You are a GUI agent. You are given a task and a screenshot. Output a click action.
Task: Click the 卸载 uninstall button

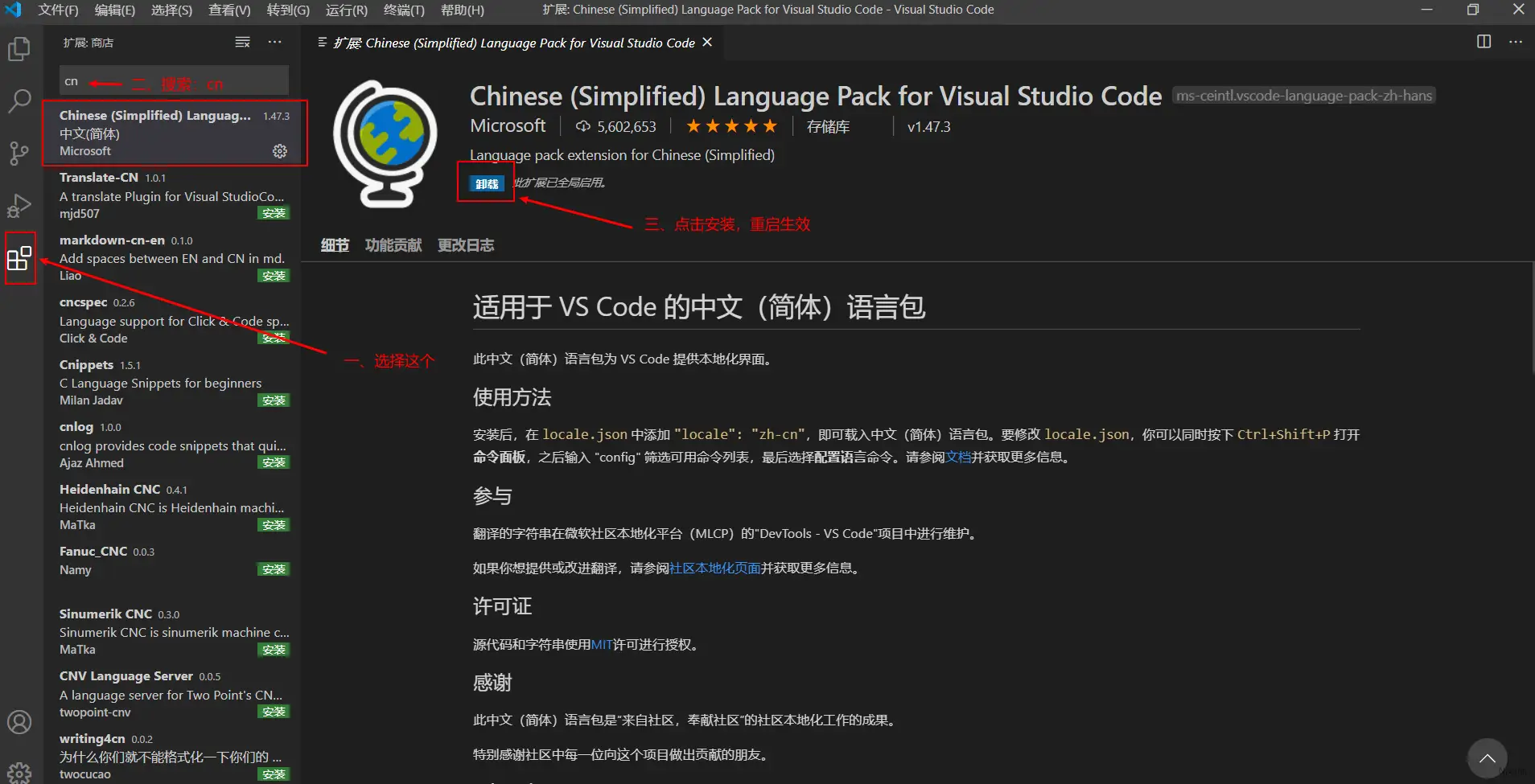(487, 184)
